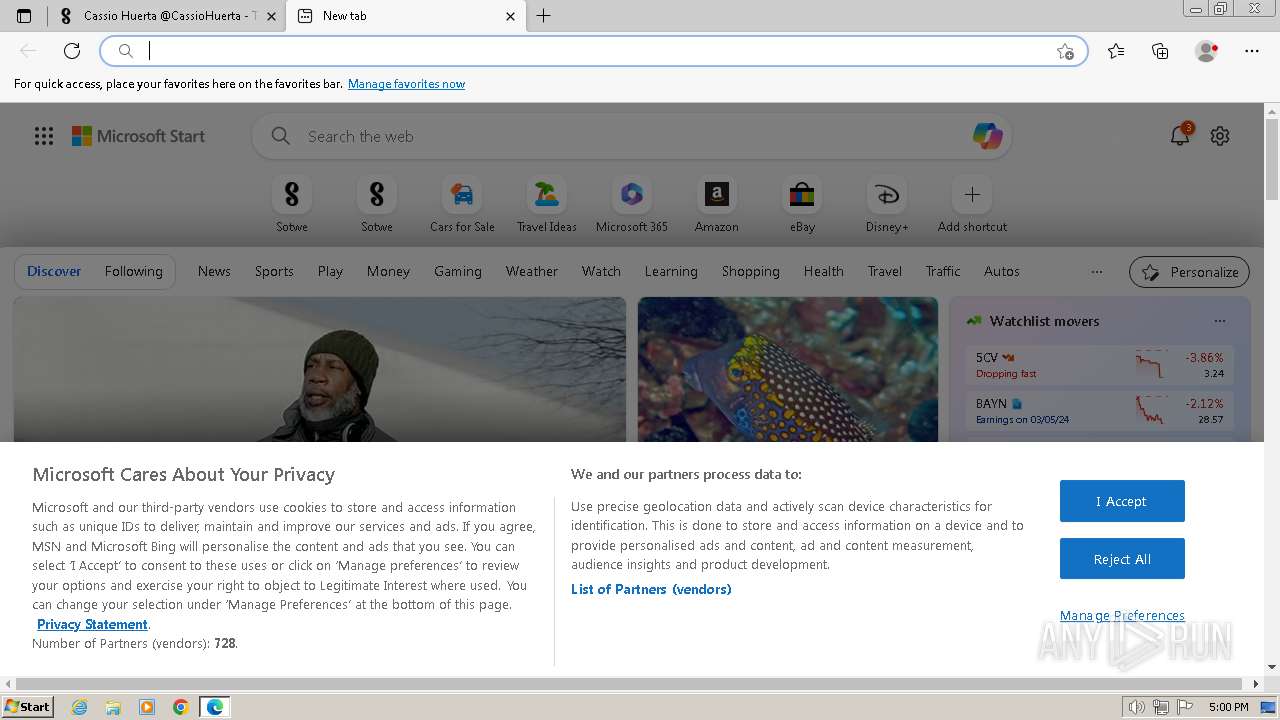Open the spotted fish news thumbnail
This screenshot has height=720, width=1280.
pyautogui.click(x=788, y=369)
